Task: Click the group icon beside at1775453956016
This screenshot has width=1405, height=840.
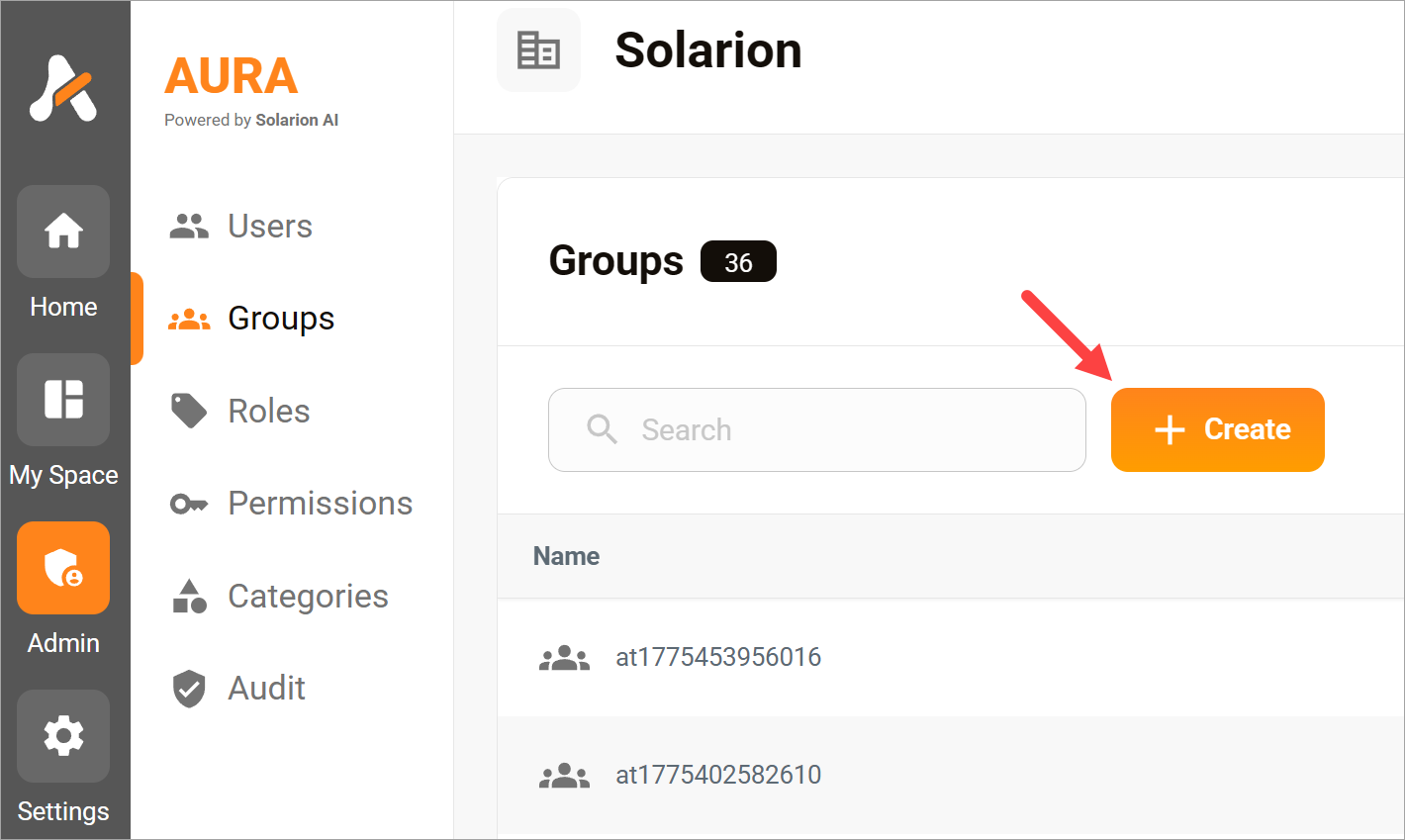Action: click(x=564, y=657)
